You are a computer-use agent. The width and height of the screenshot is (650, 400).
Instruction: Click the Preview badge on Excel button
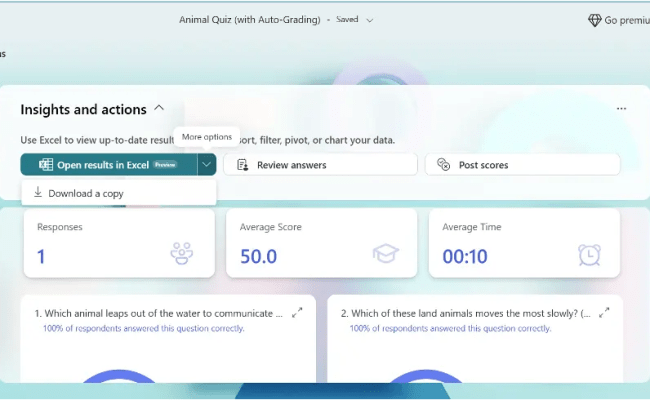click(165, 165)
